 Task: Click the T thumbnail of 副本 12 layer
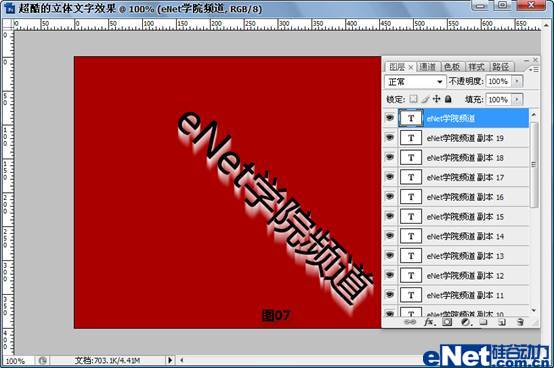pyautogui.click(x=411, y=275)
